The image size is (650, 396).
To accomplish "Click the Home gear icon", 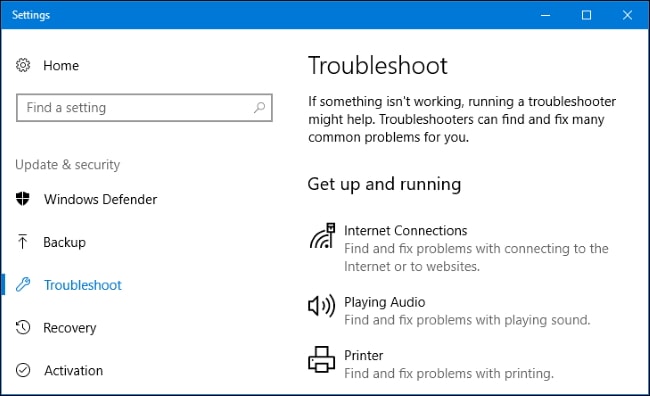I will pyautogui.click(x=23, y=65).
